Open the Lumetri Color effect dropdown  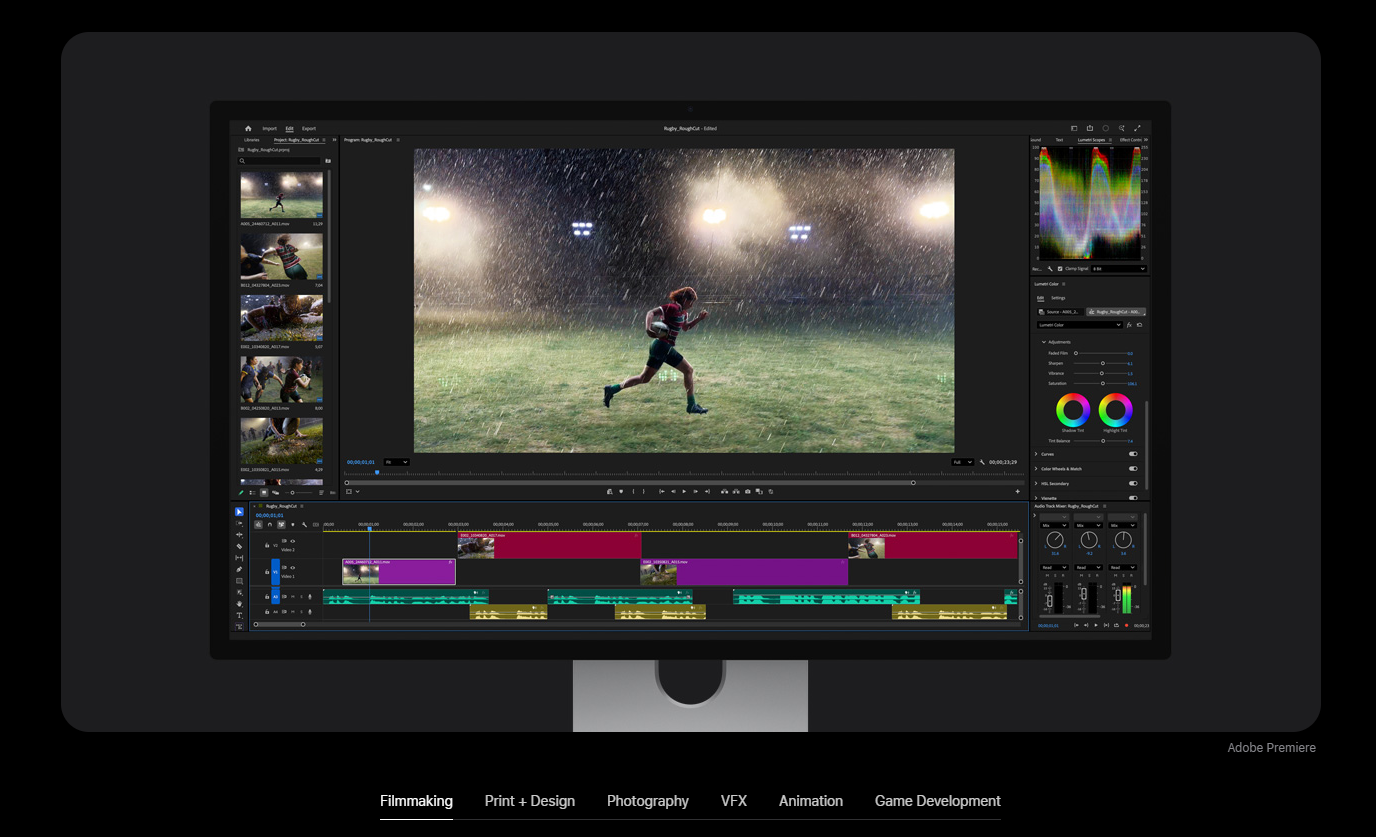coord(1080,325)
